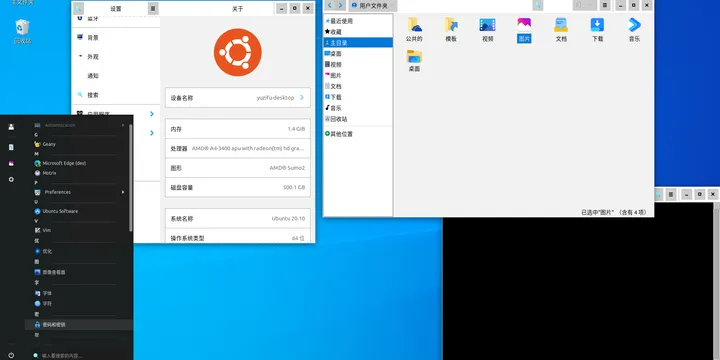Click the search icon in Settings header

click(x=79, y=8)
